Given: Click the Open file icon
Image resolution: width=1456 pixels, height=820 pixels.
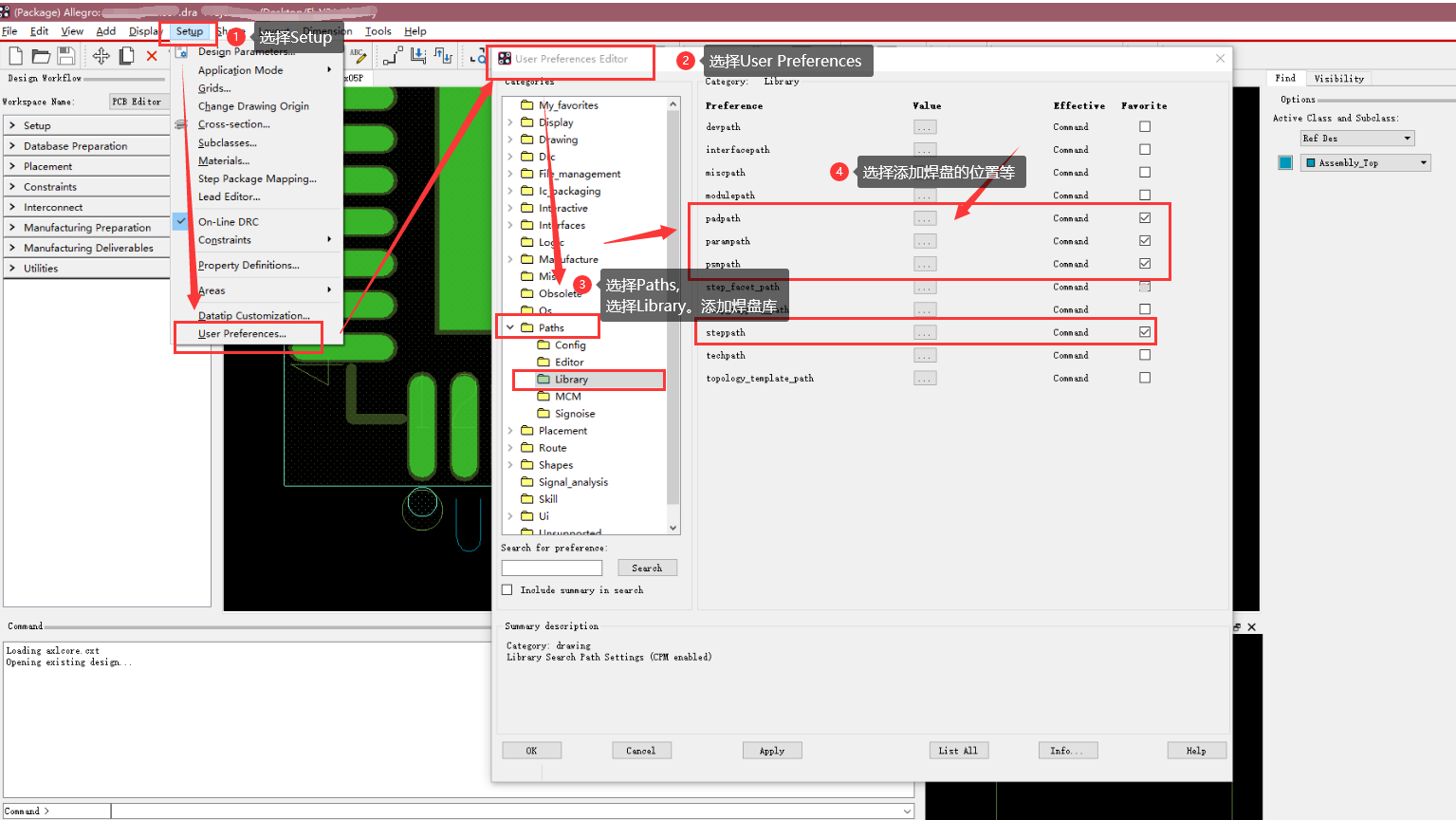Looking at the screenshot, I should pos(39,55).
